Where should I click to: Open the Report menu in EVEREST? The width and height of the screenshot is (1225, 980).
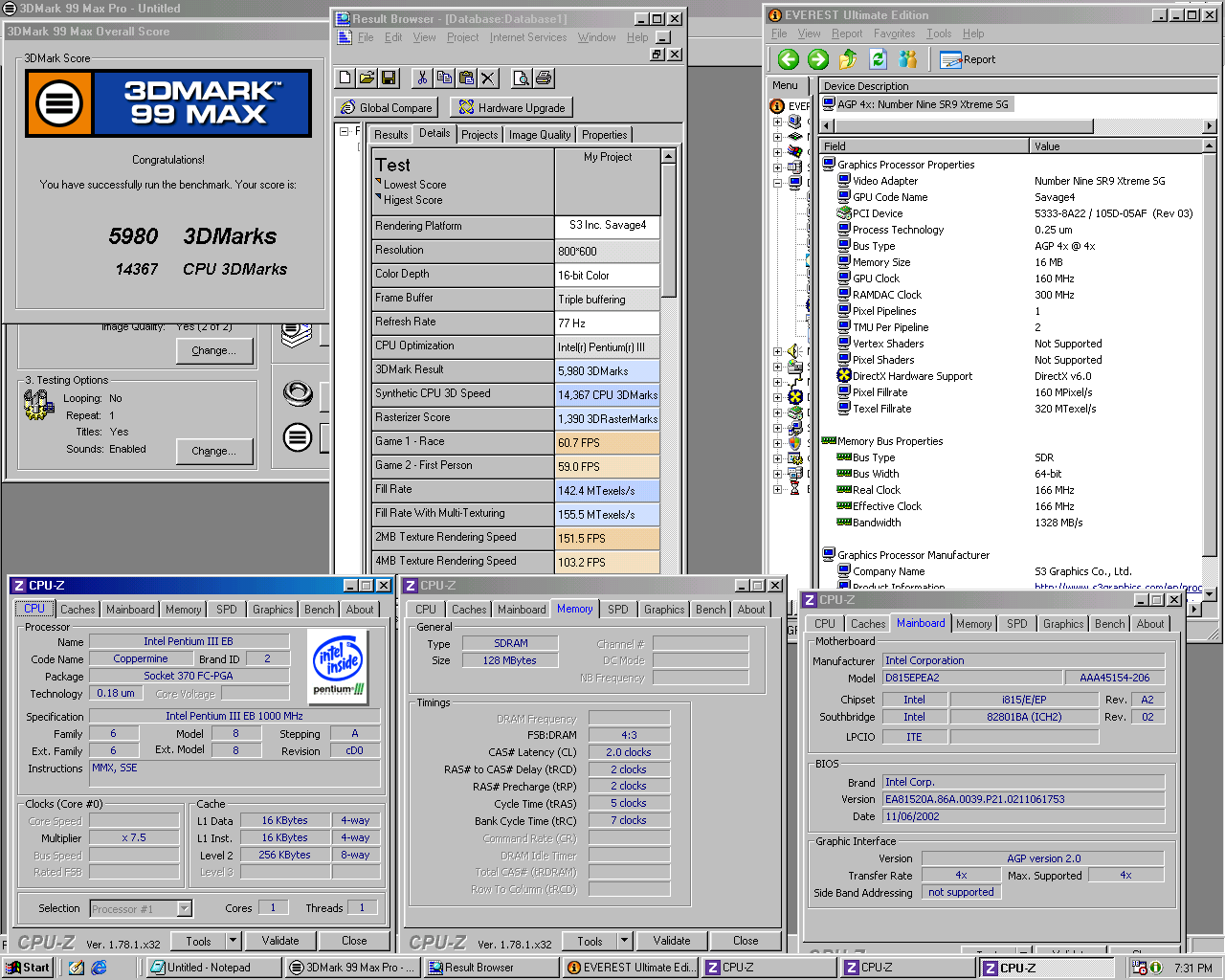pos(846,33)
